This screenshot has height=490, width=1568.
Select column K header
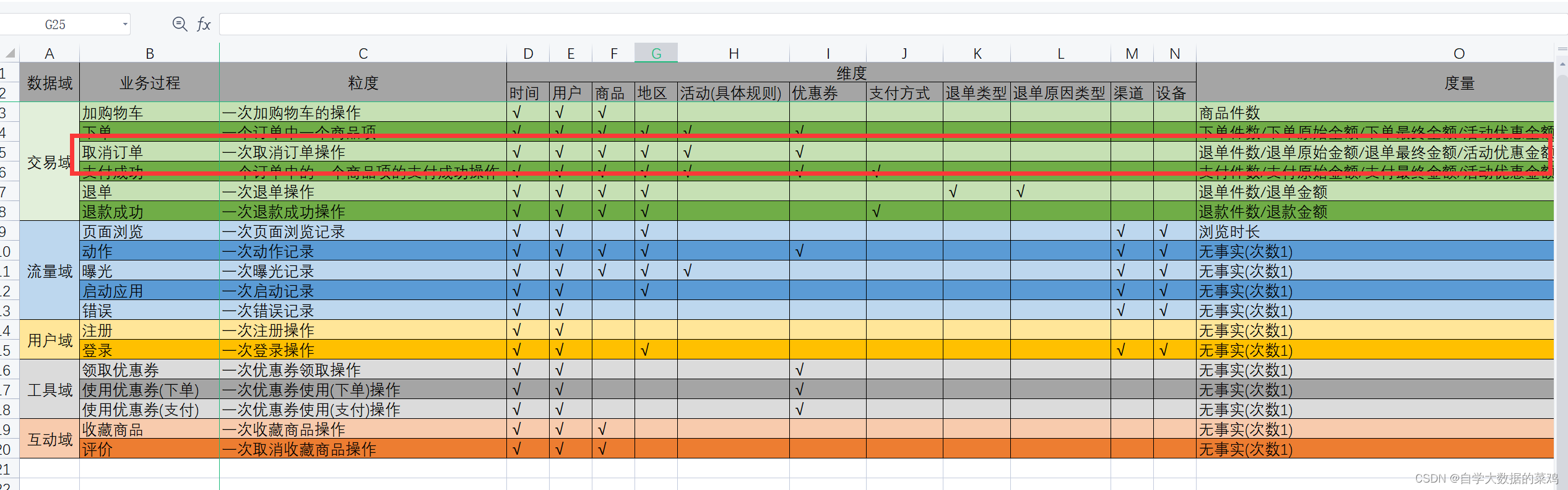pyautogui.click(x=977, y=53)
